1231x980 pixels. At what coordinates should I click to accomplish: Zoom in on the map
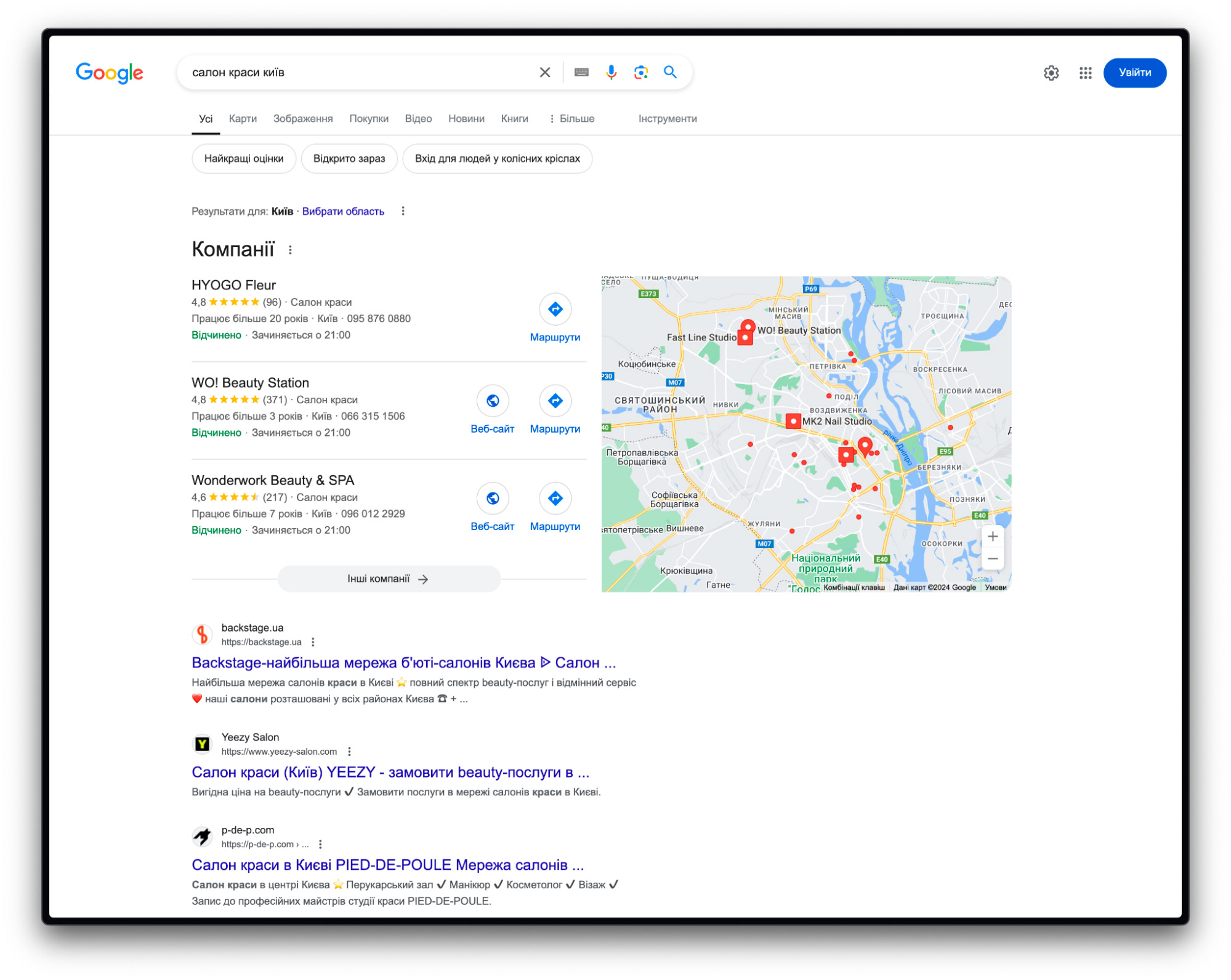coord(992,537)
